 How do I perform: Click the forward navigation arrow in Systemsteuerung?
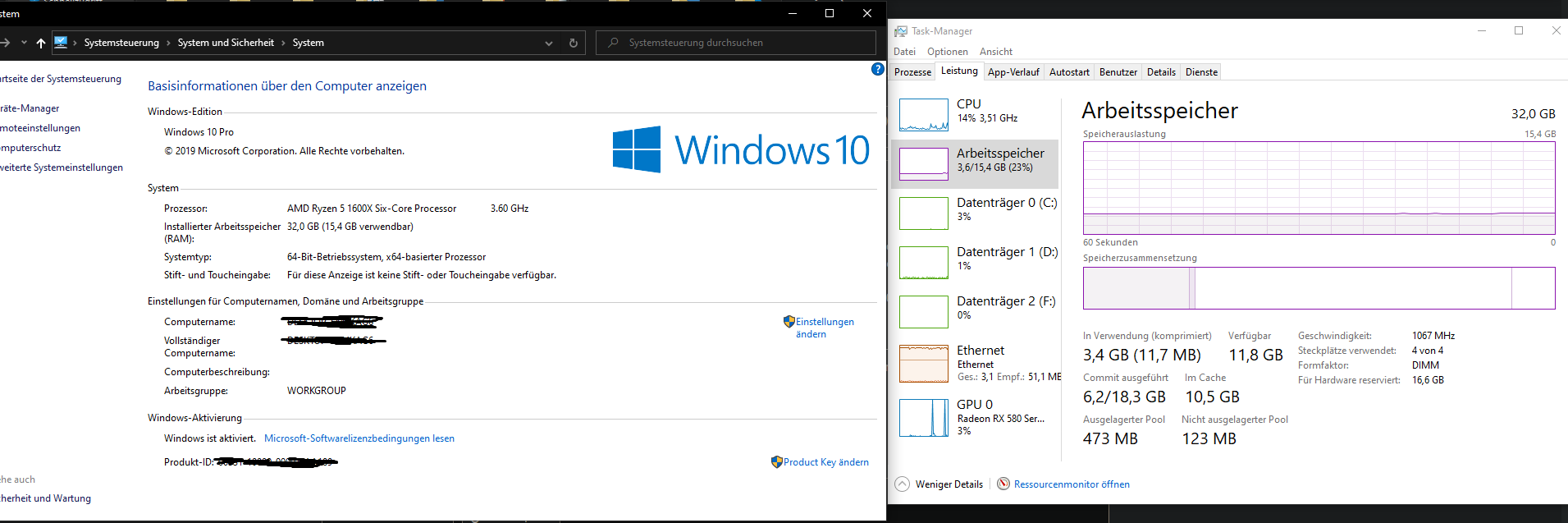click(x=5, y=43)
